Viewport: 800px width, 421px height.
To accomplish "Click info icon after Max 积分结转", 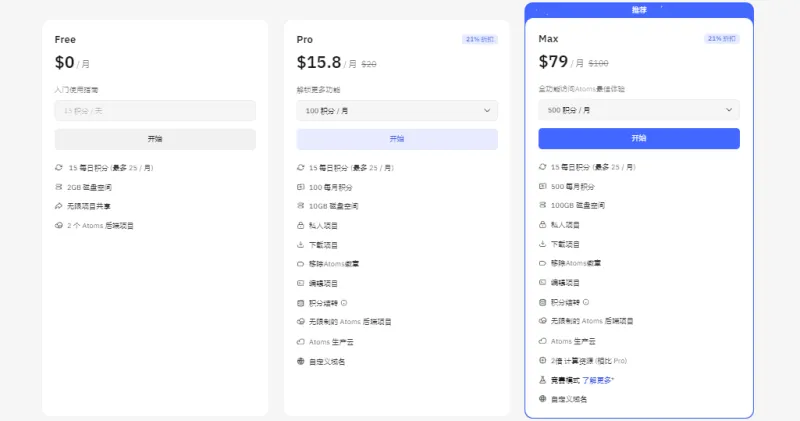I will (586, 302).
